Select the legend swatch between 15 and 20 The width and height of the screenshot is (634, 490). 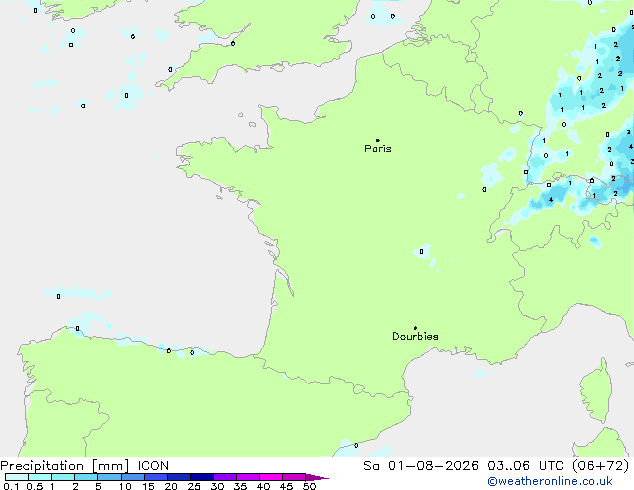[156, 477]
